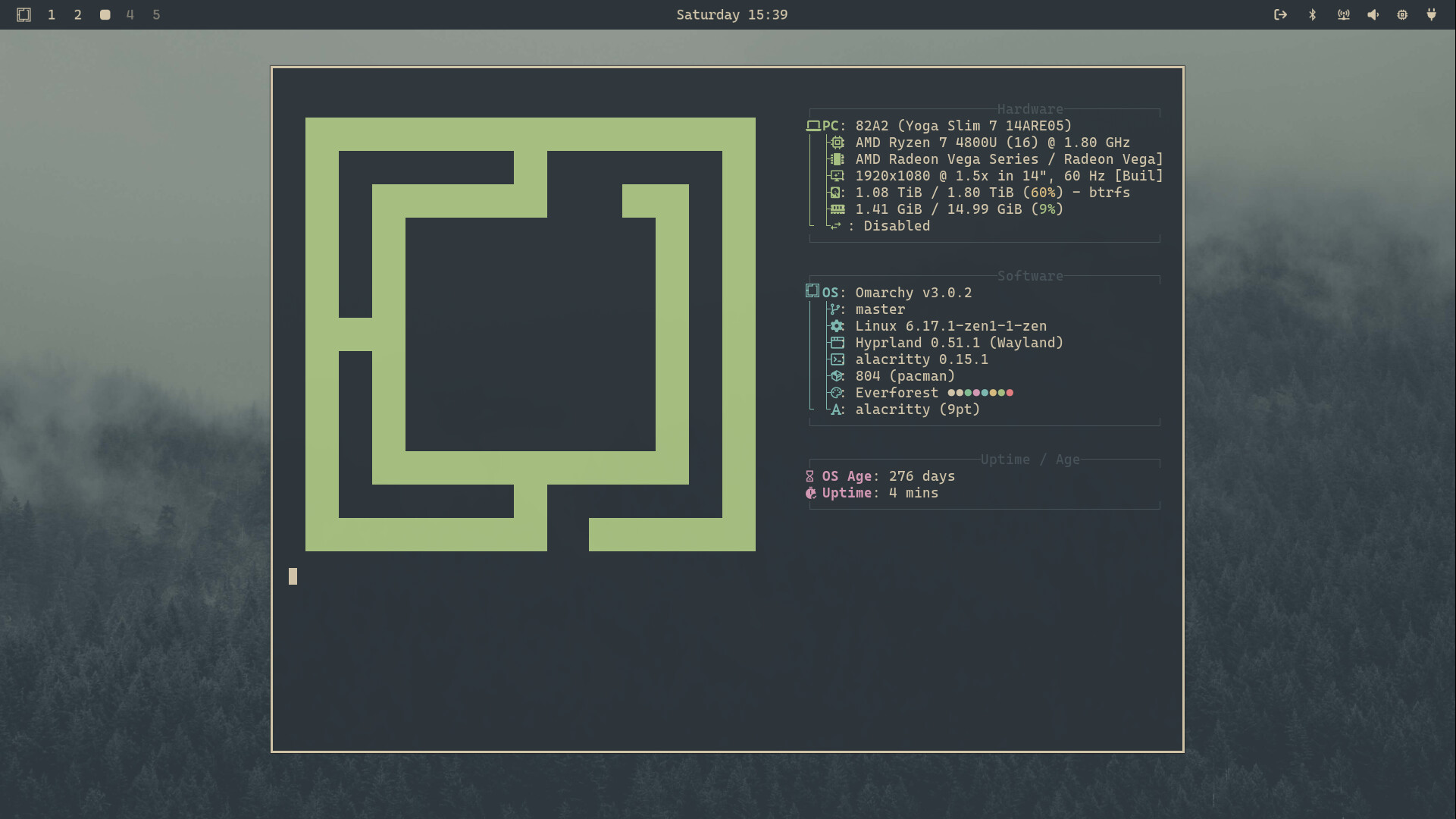This screenshot has height=819, width=1456.
Task: Click the Everforest color palette dots
Action: [x=980, y=393]
